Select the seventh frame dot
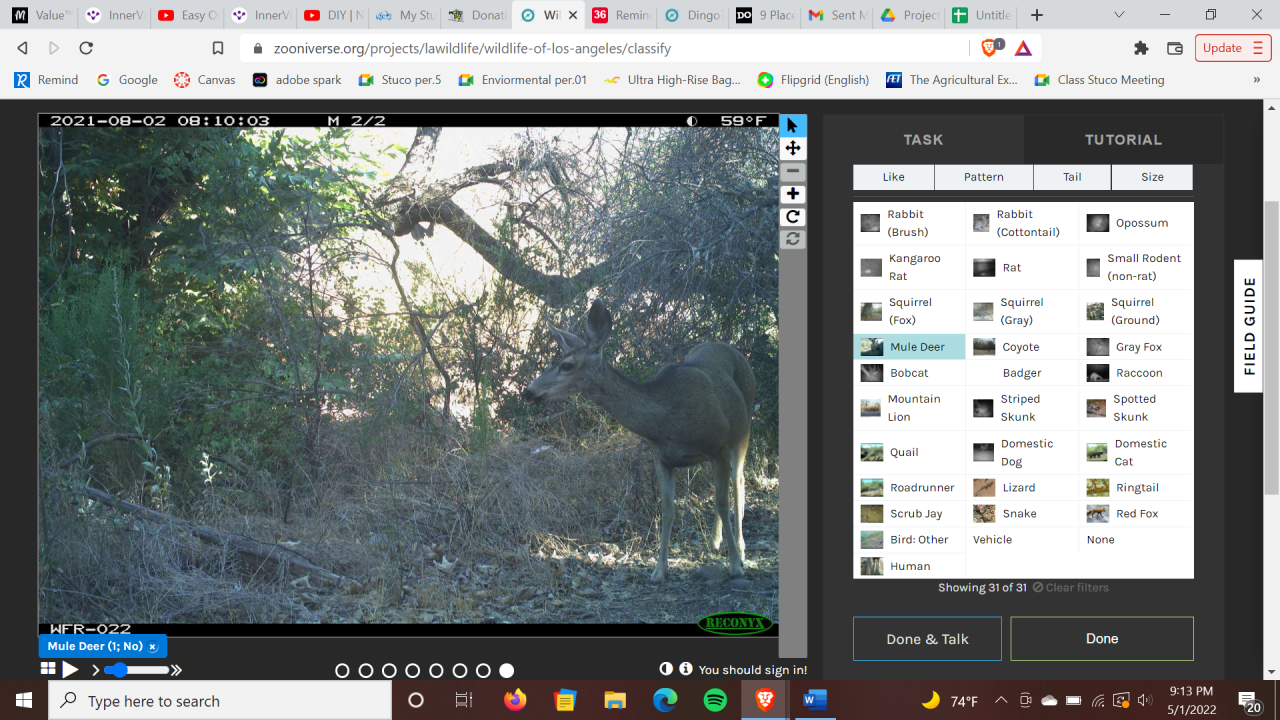The image size is (1280, 720). click(x=483, y=670)
